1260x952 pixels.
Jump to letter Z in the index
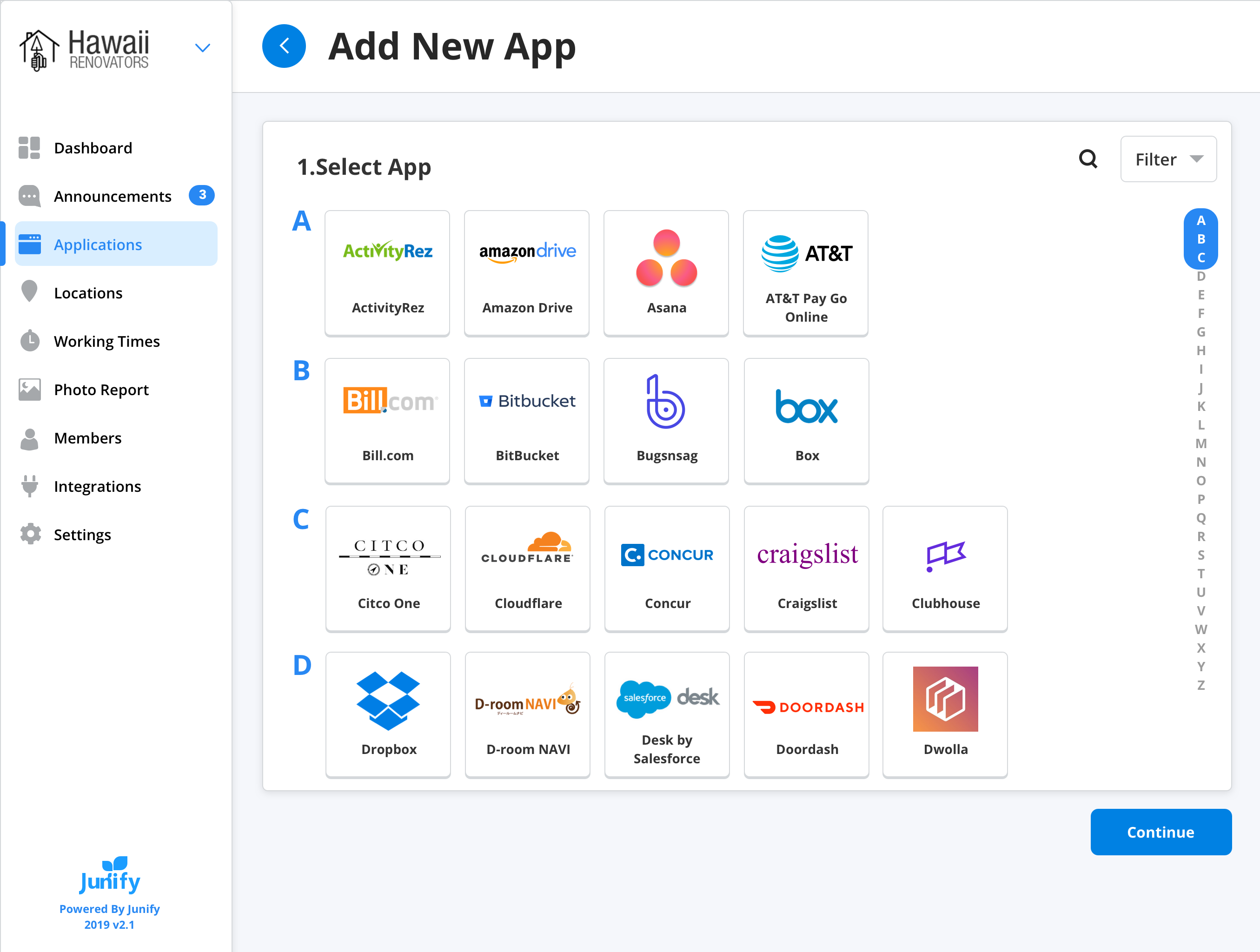(x=1201, y=686)
